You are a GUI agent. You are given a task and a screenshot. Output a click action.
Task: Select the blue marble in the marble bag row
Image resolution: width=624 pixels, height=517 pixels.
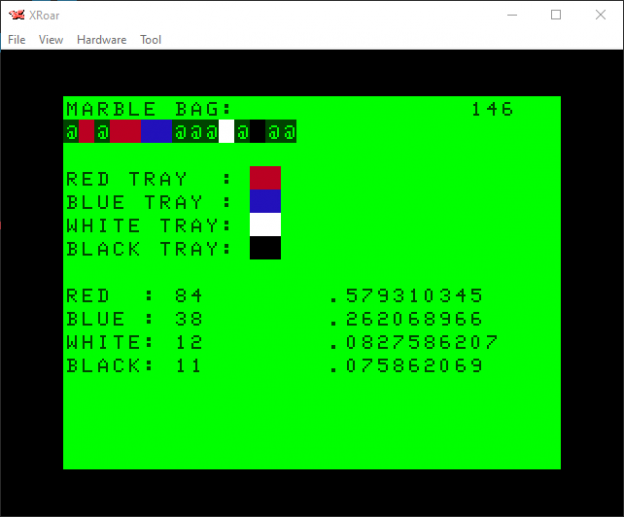click(x=157, y=132)
